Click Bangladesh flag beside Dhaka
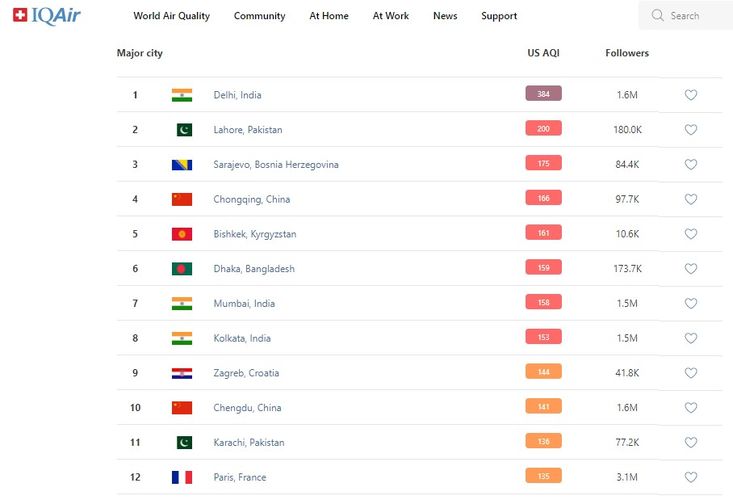 [182, 269]
